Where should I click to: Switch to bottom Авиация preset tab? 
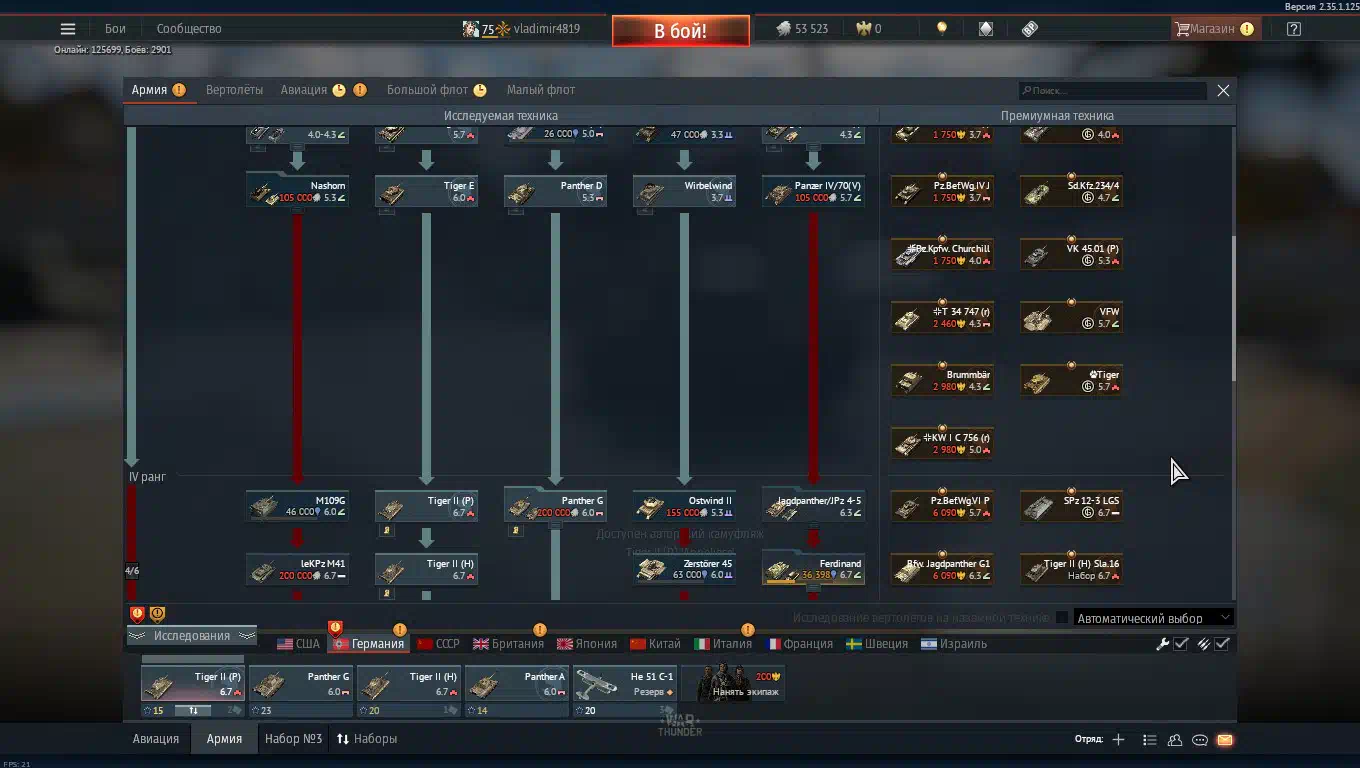[156, 739]
